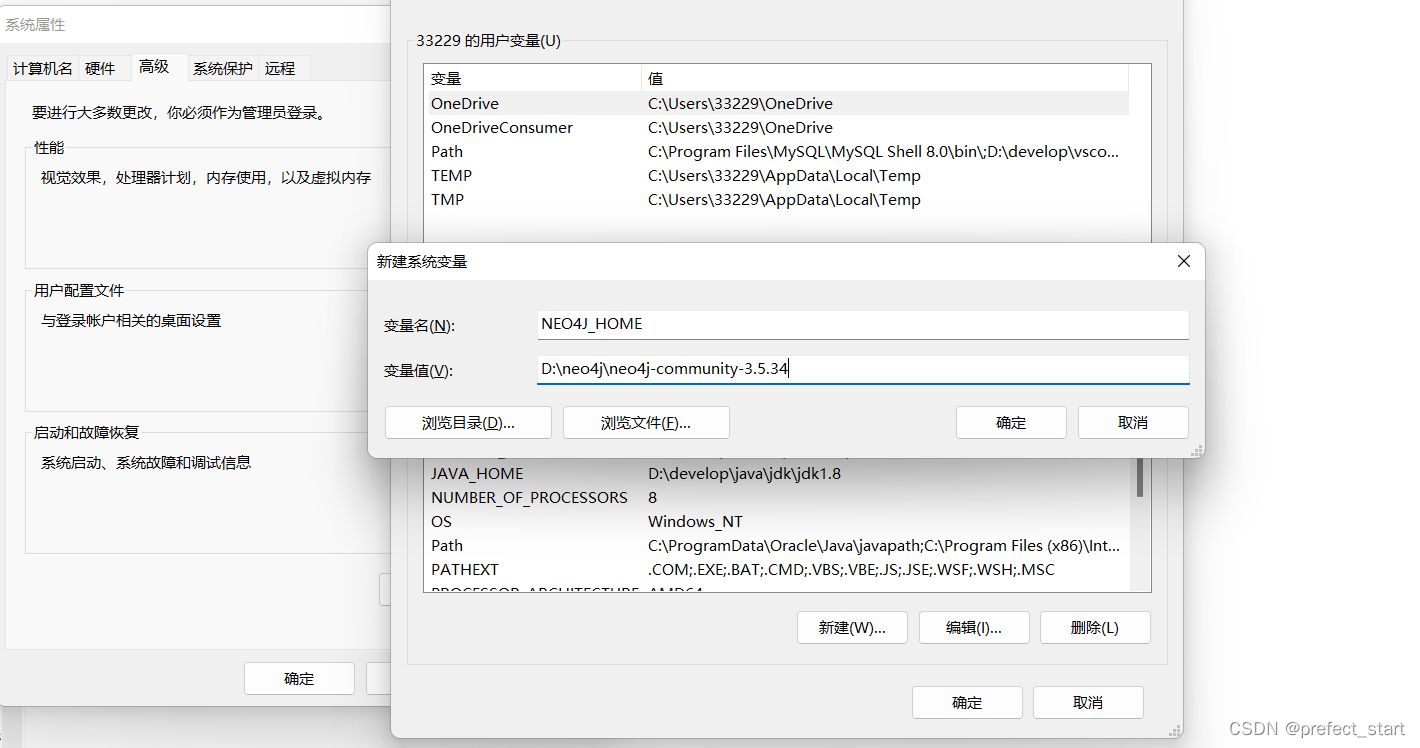This screenshot has height=748, width=1420.
Task: Select the JAVA_HOME system variable row
Action: (x=776, y=473)
